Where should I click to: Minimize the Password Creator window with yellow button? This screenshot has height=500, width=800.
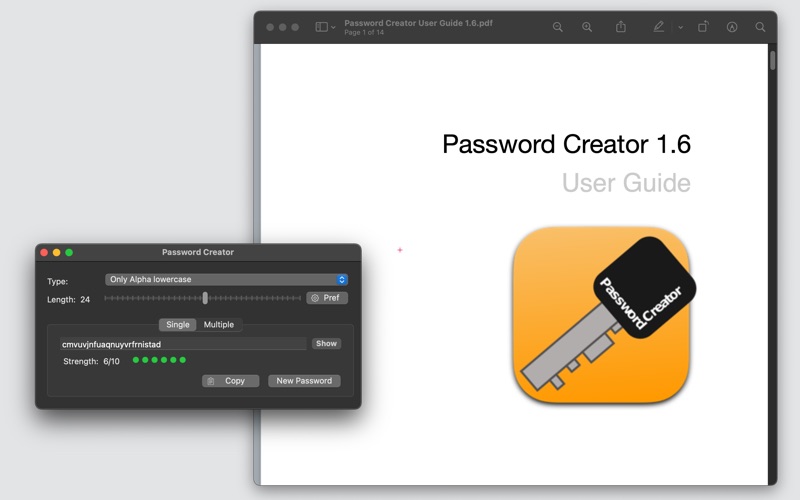tap(57, 253)
